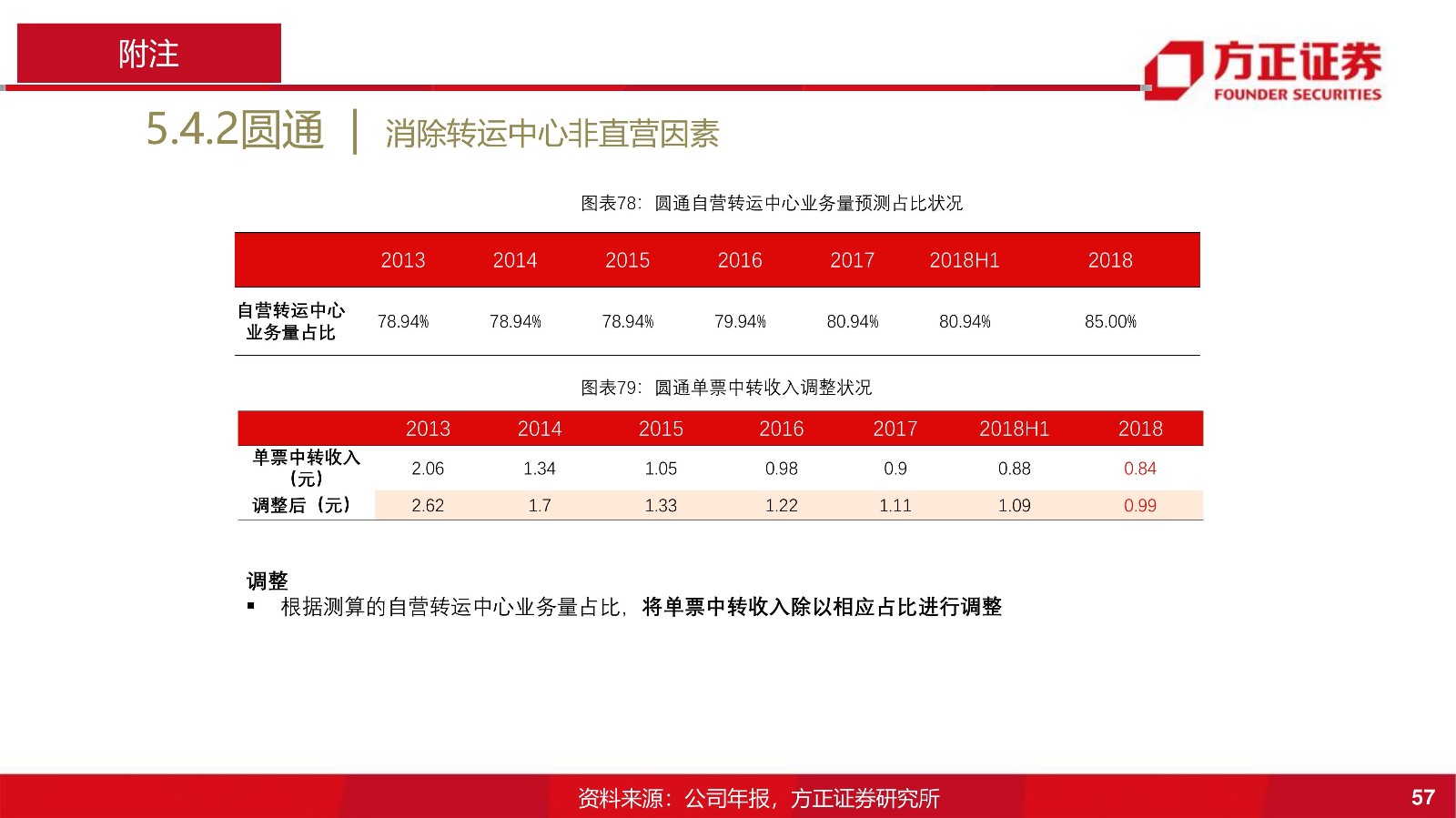Click bold text 将单票中转收入除以相应占比进行调整

822,607
